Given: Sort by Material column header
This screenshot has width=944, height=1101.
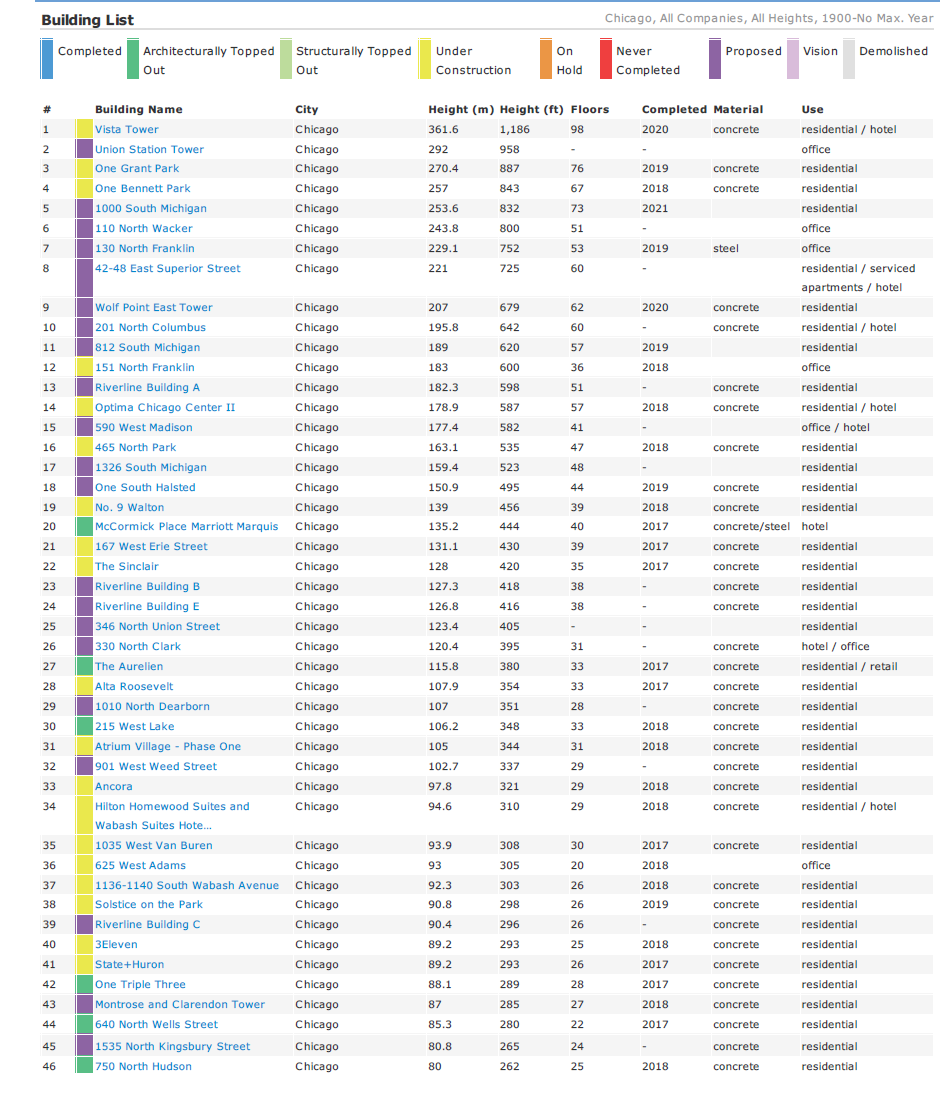Looking at the screenshot, I should [738, 110].
